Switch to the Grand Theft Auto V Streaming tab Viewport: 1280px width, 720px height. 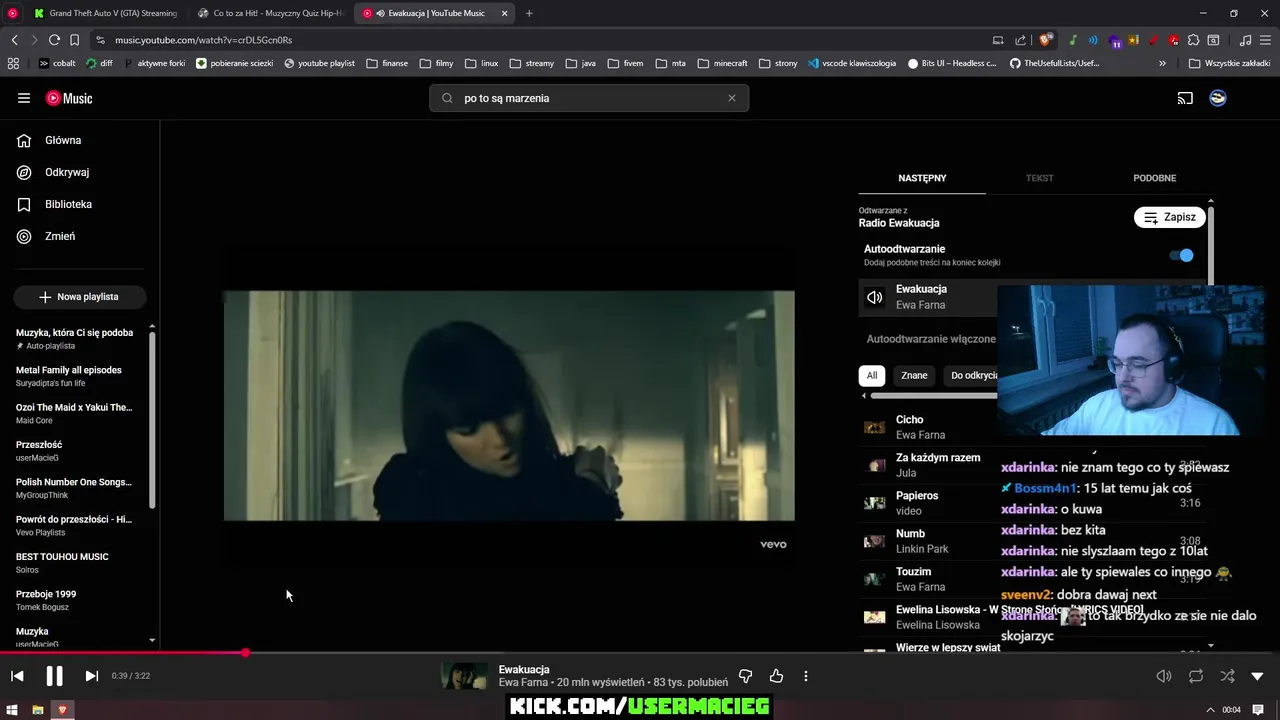105,13
